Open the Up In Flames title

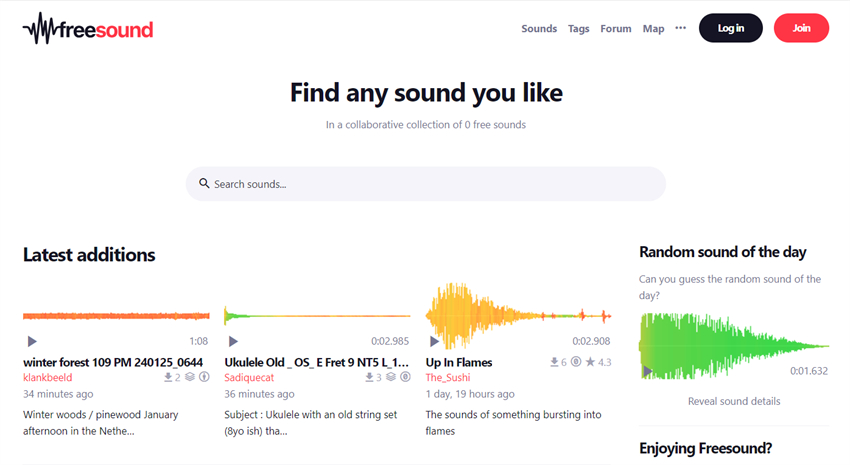point(459,362)
